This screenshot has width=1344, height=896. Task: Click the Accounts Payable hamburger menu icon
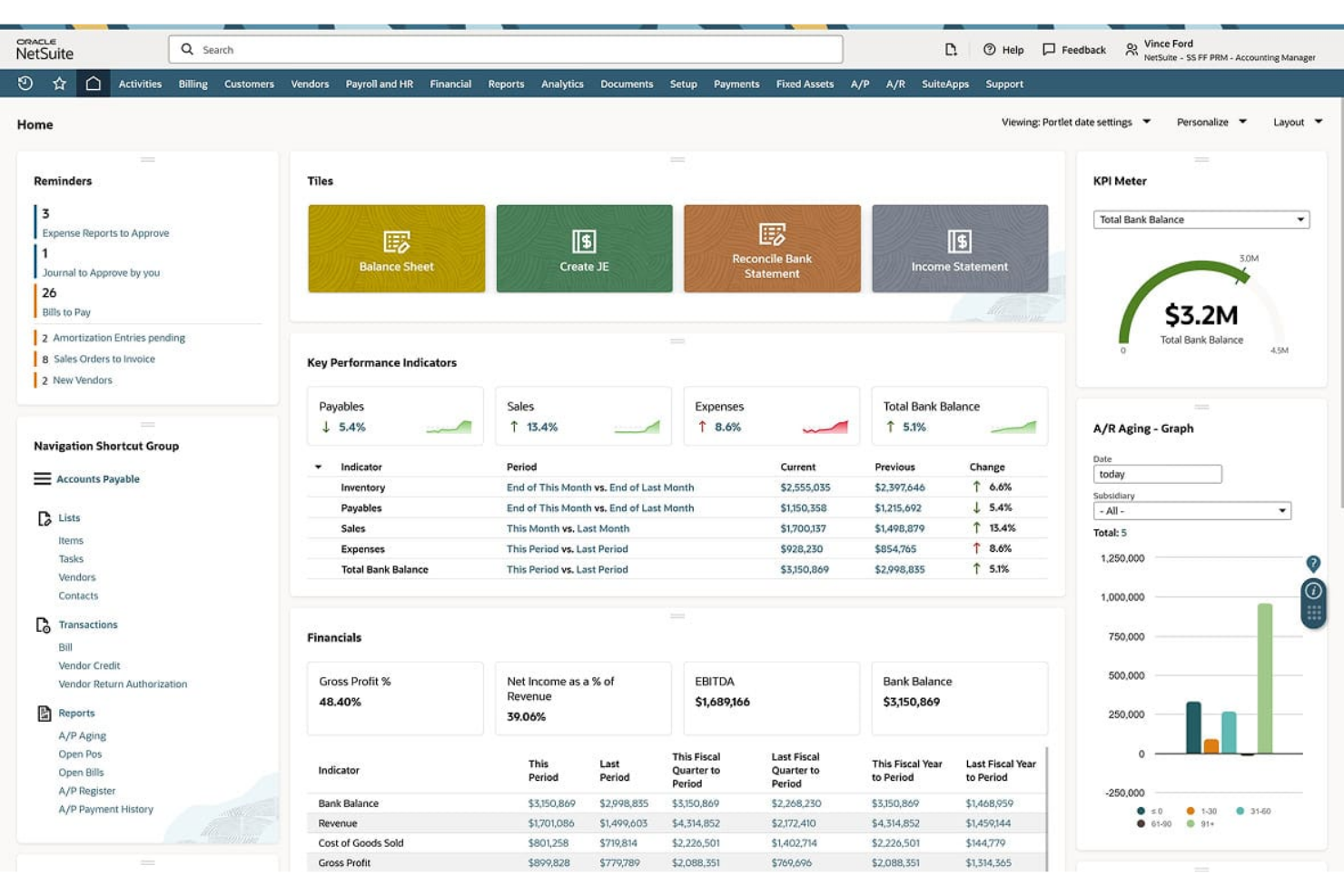[x=43, y=478]
